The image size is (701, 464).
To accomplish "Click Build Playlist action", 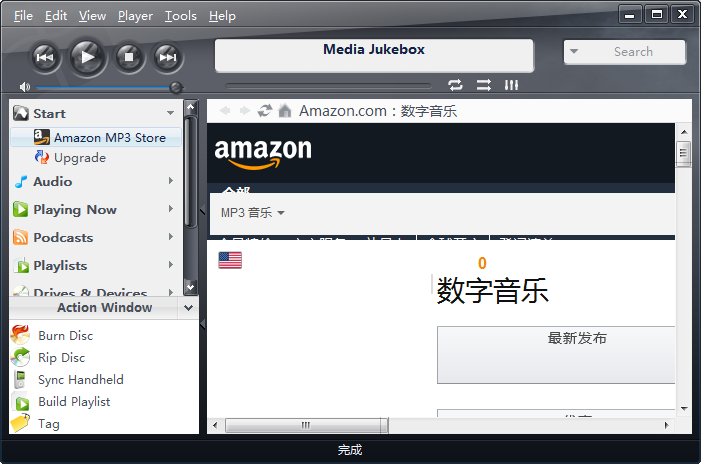I will [x=74, y=401].
